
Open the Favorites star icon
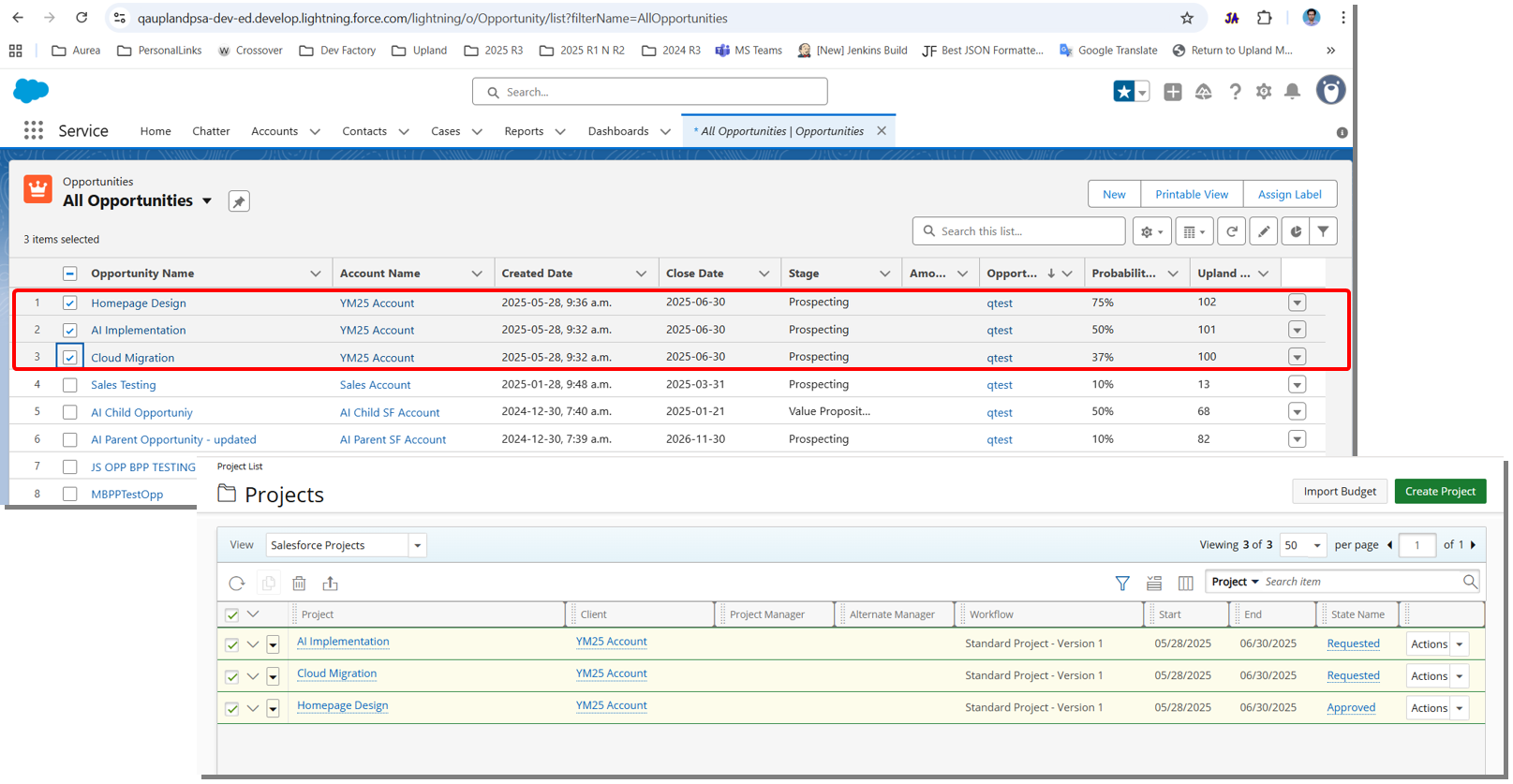[1123, 91]
